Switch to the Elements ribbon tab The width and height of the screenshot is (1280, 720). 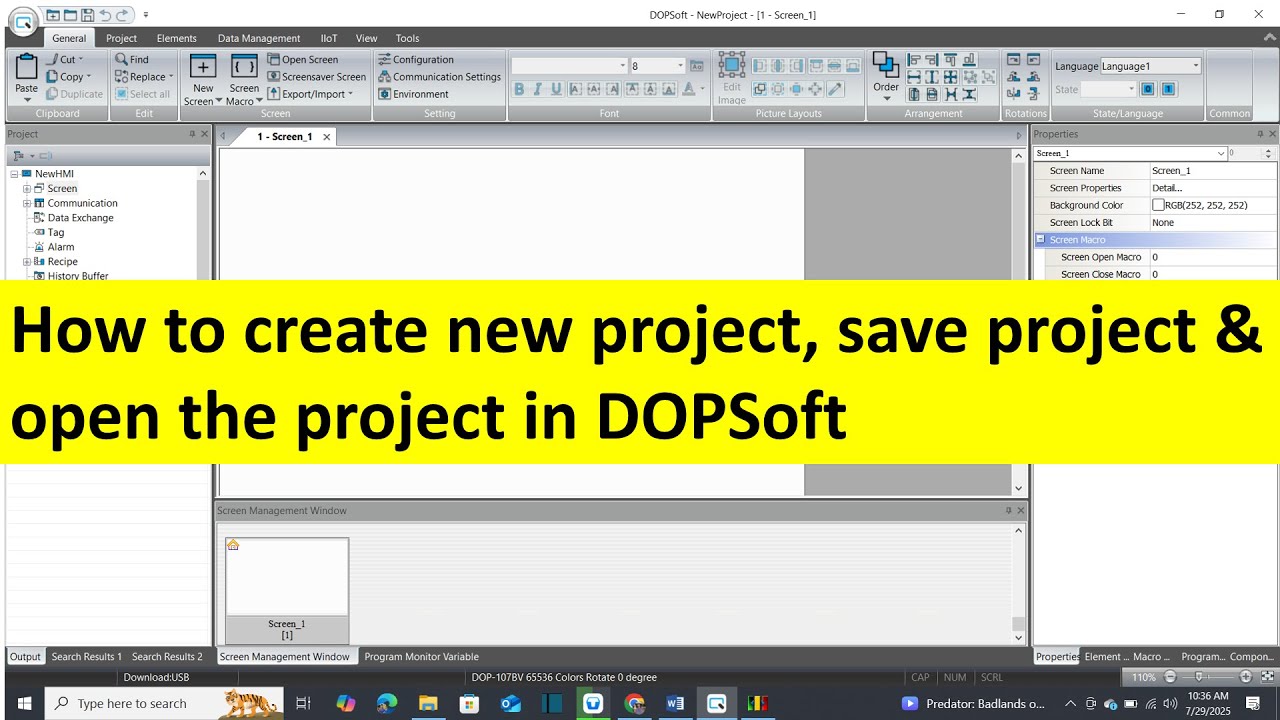pos(177,38)
